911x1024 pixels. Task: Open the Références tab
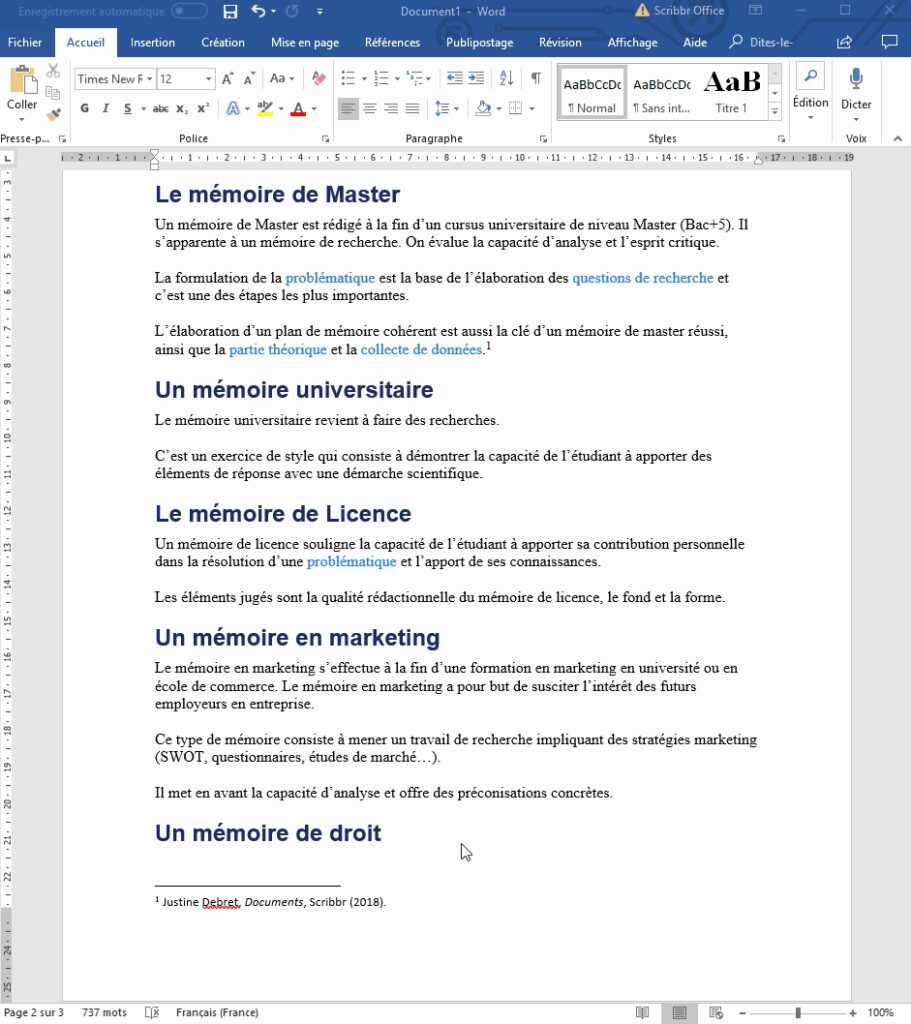392,42
